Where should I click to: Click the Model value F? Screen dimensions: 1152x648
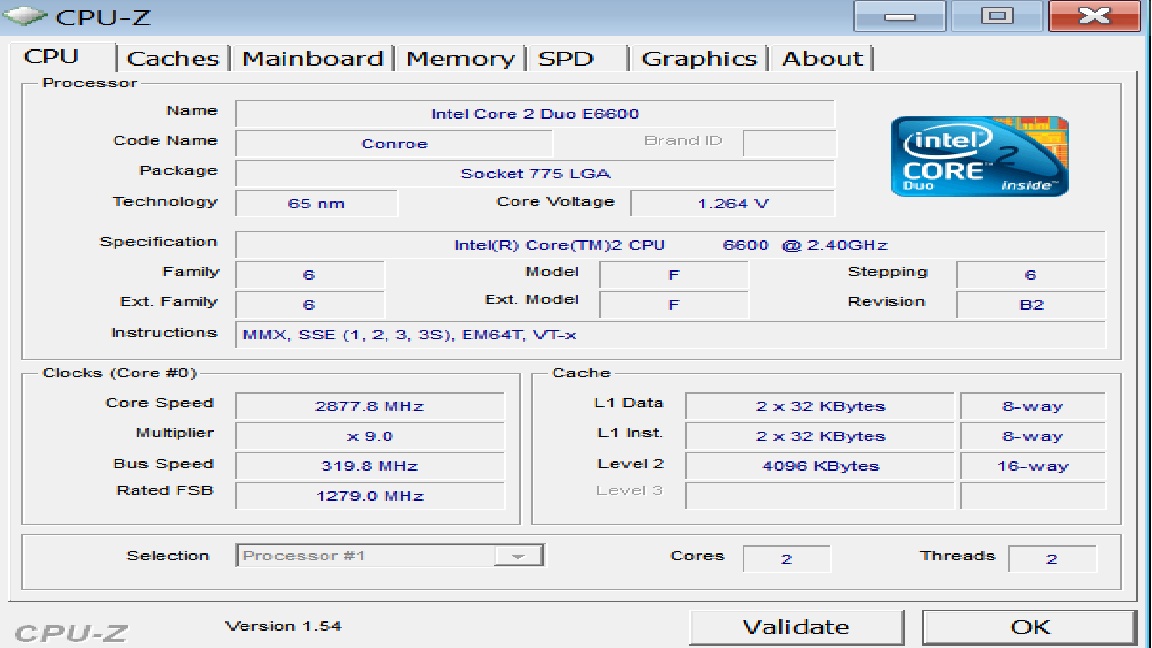coord(674,275)
